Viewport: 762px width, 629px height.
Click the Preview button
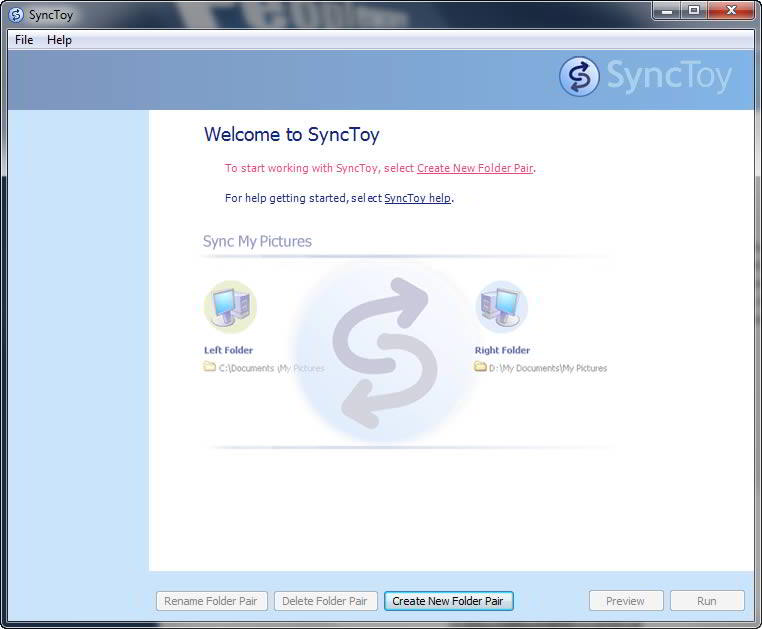(625, 601)
